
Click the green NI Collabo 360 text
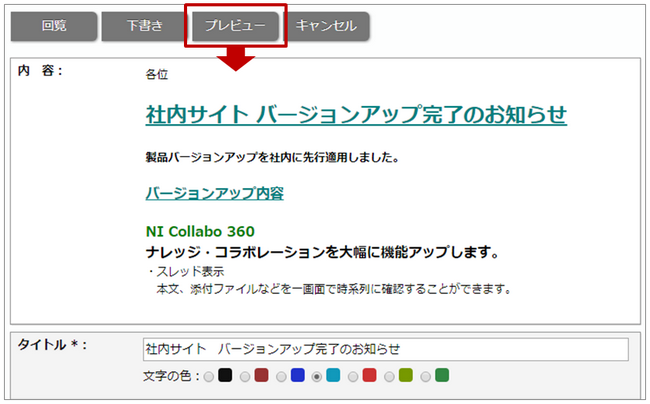tap(200, 231)
